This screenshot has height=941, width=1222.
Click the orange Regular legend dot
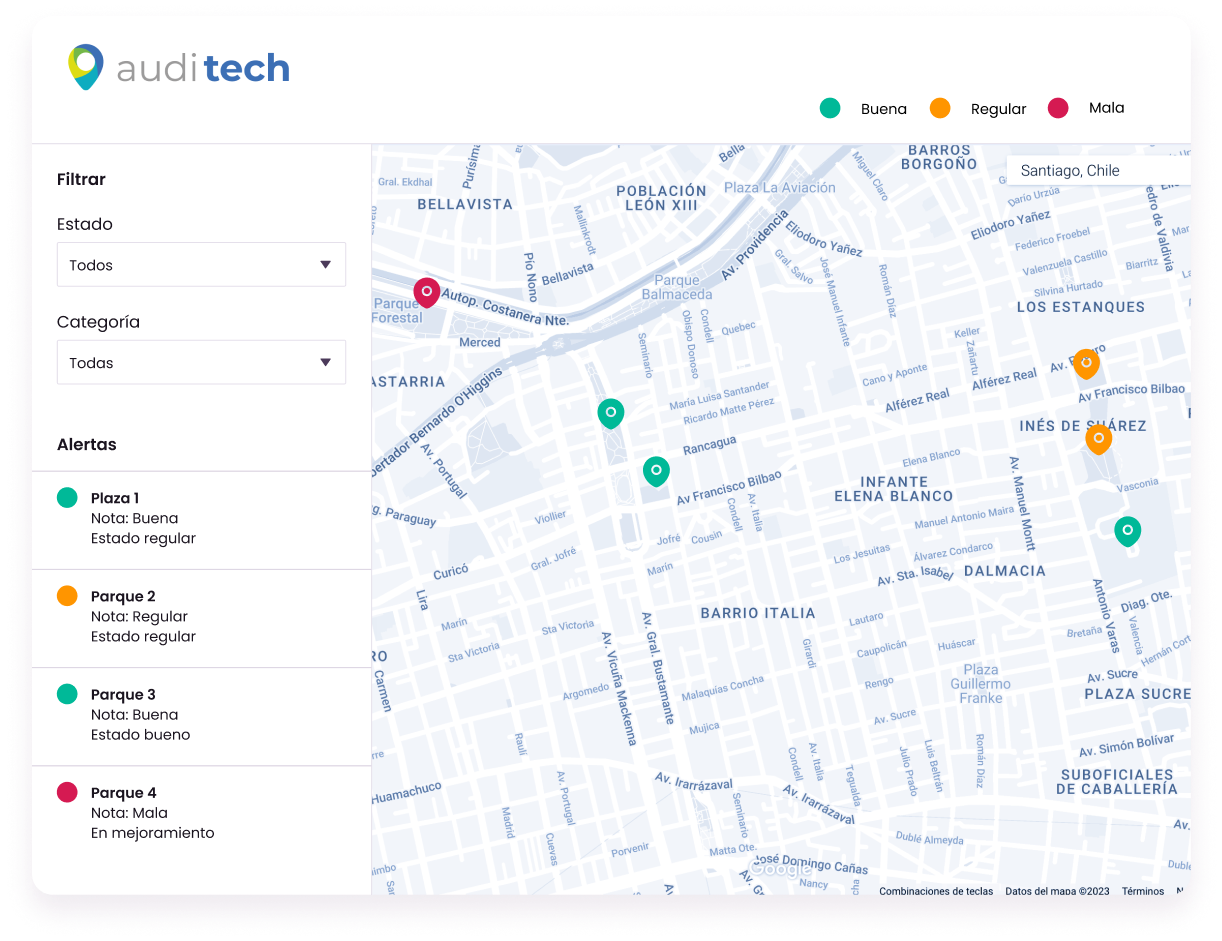coord(940,108)
